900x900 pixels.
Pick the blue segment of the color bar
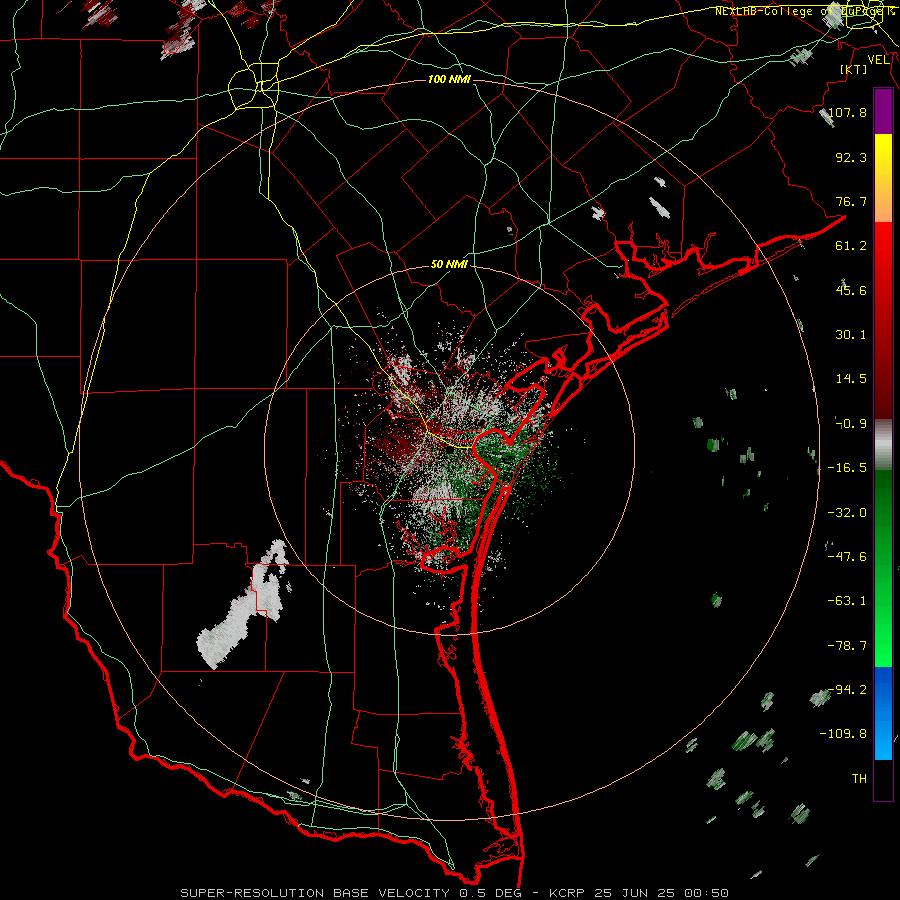pos(883,713)
